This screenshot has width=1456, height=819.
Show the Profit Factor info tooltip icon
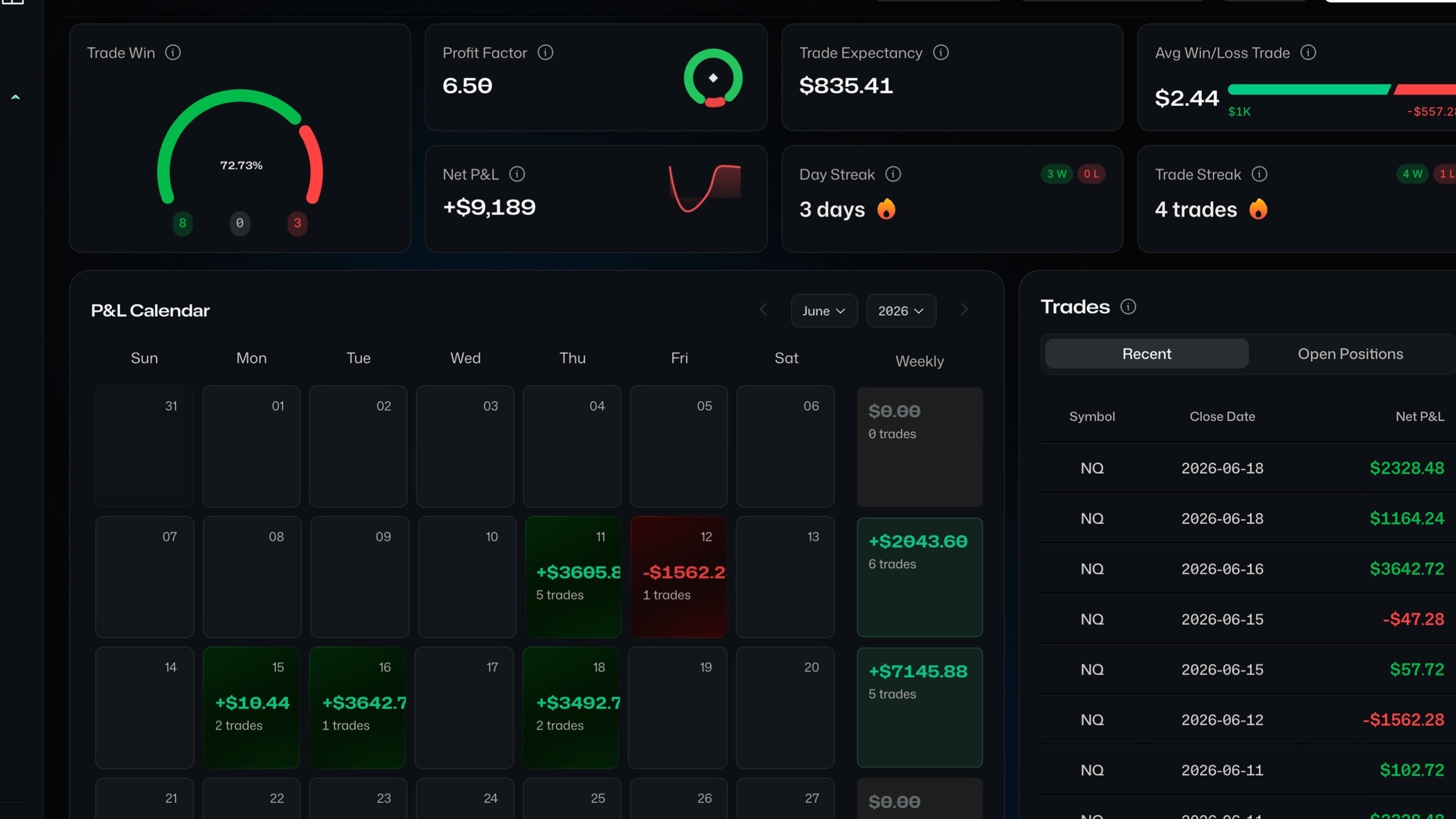545,52
